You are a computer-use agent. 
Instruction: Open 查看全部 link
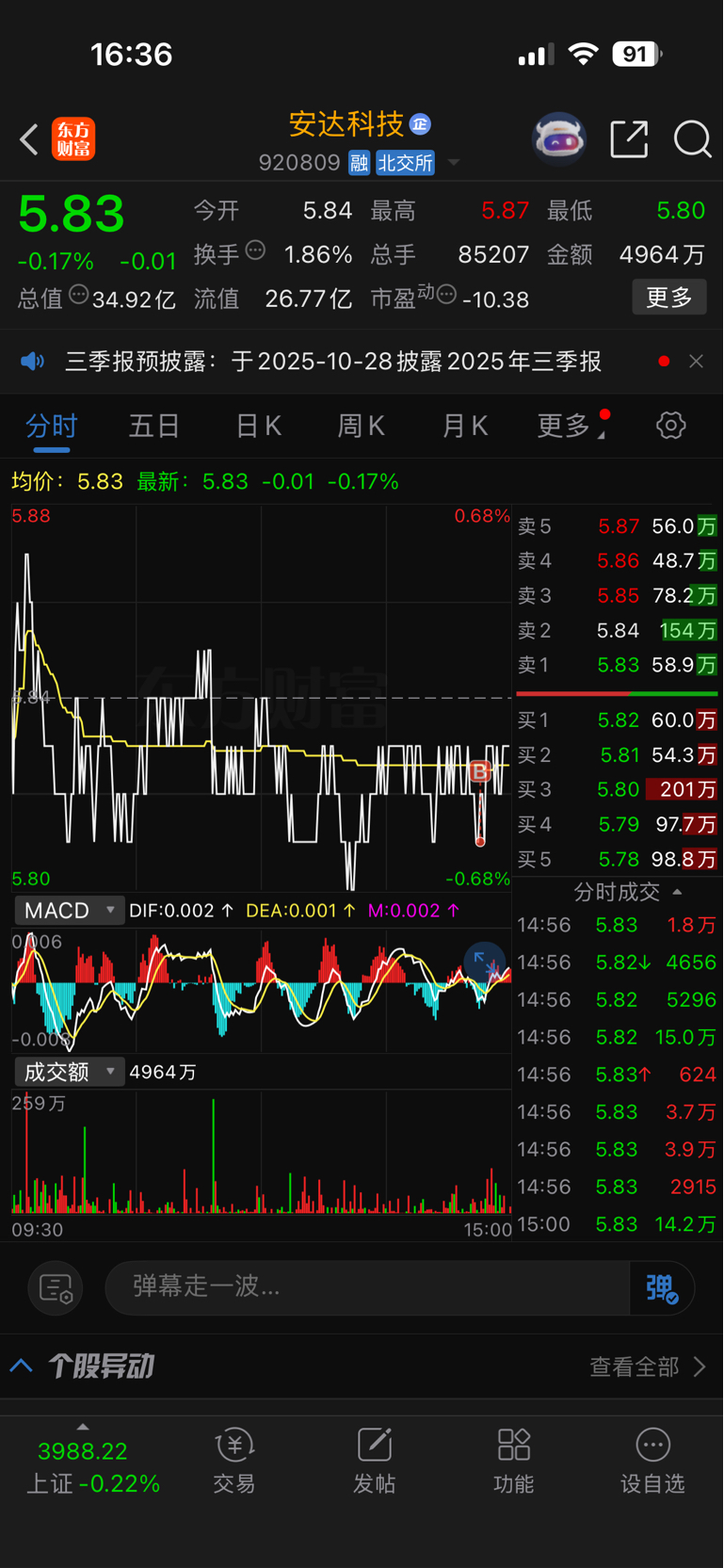click(647, 1366)
